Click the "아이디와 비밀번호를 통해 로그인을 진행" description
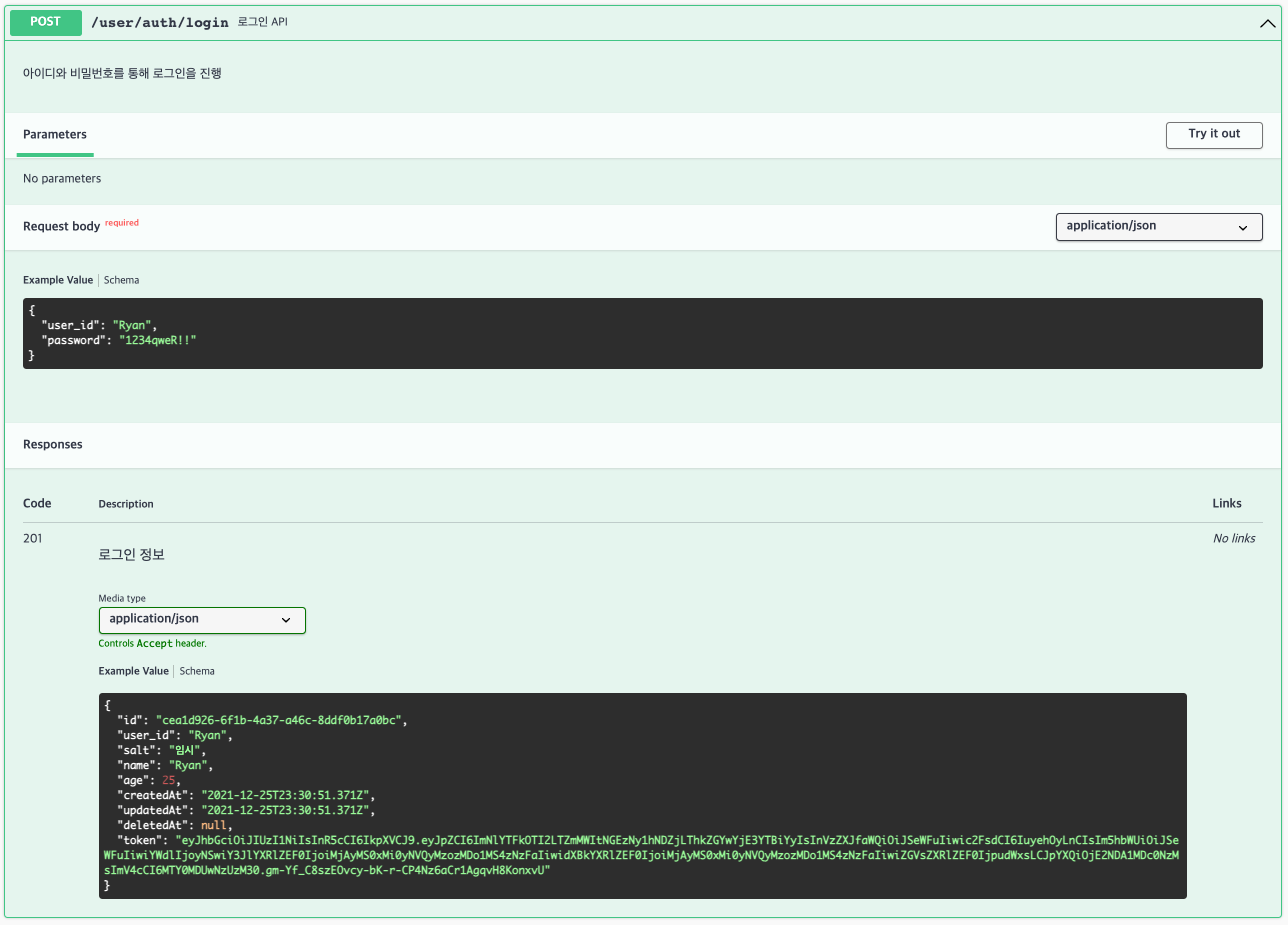The height and width of the screenshot is (925, 1288). click(122, 73)
